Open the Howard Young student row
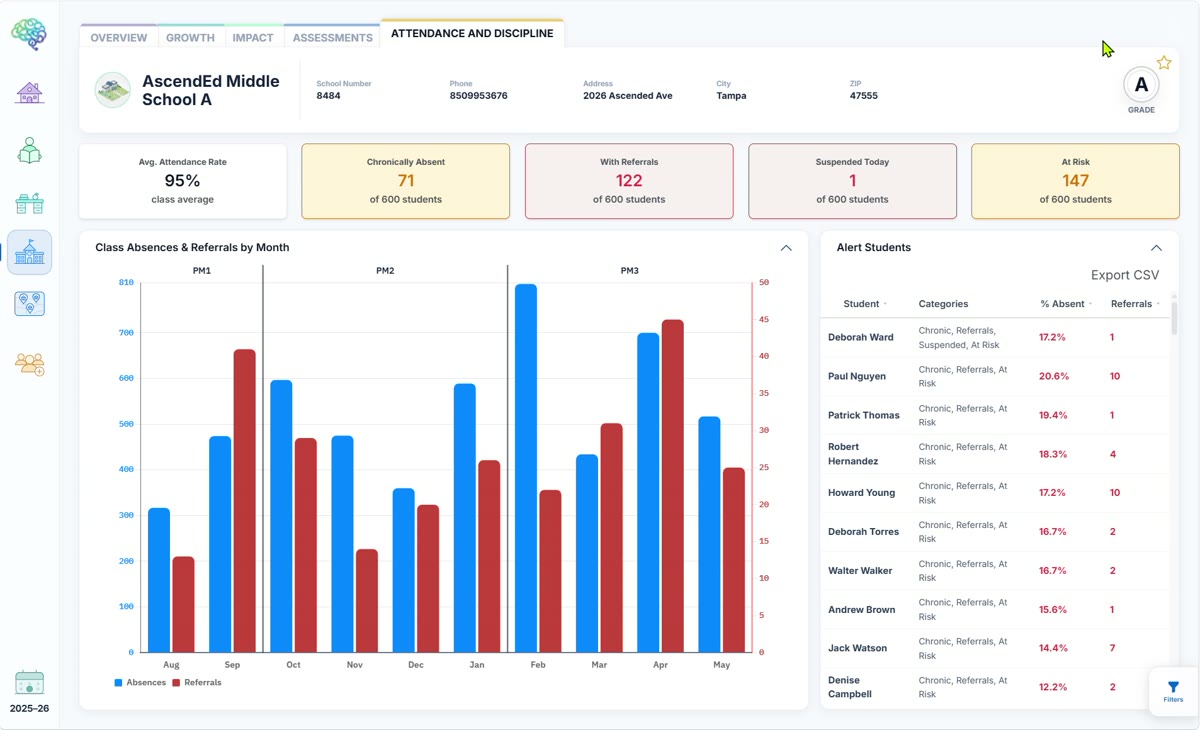 (x=995, y=493)
